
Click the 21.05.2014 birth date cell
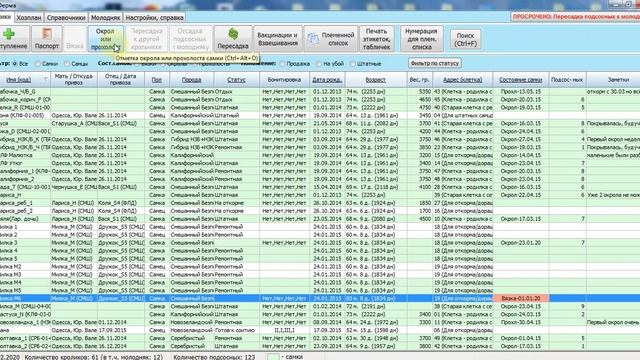pyautogui.click(x=327, y=124)
